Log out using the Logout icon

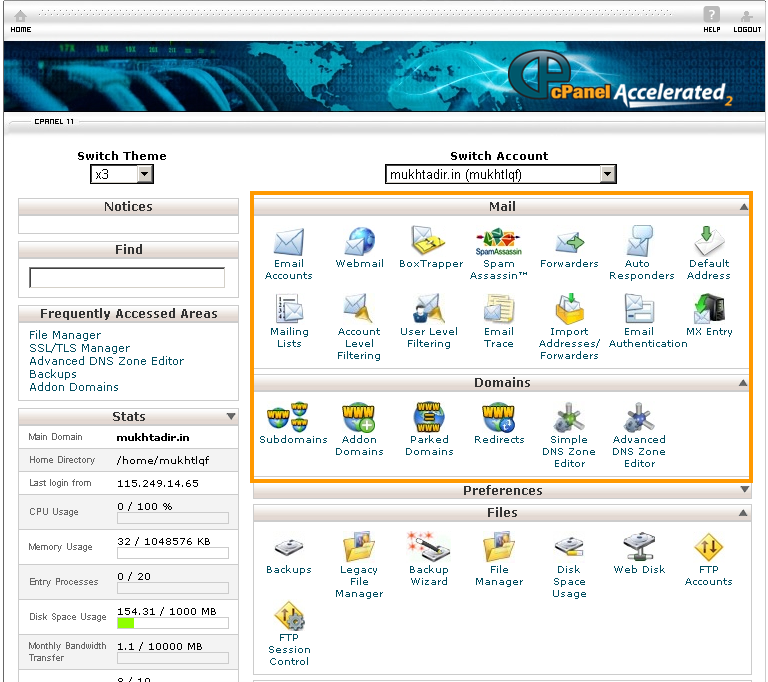746,22
